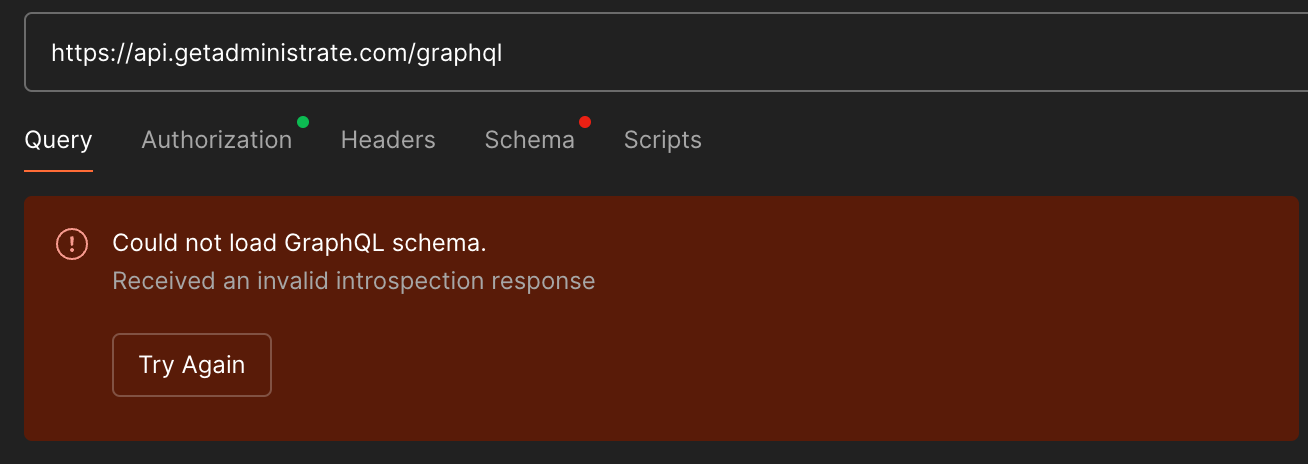Click the 'Could not load GraphQL schema.' heading

click(299, 244)
